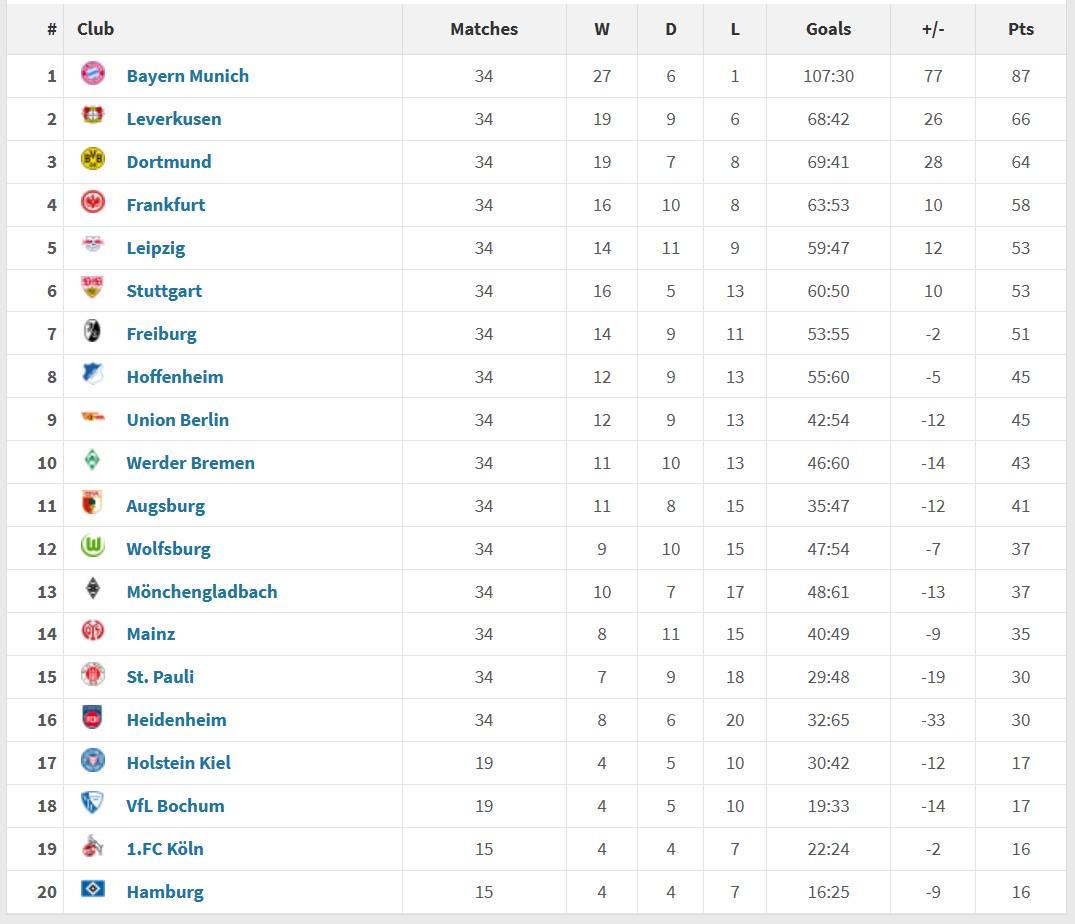Click the Hamburg club flag icon
Viewport: 1075px width, 924px height.
pos(92,889)
